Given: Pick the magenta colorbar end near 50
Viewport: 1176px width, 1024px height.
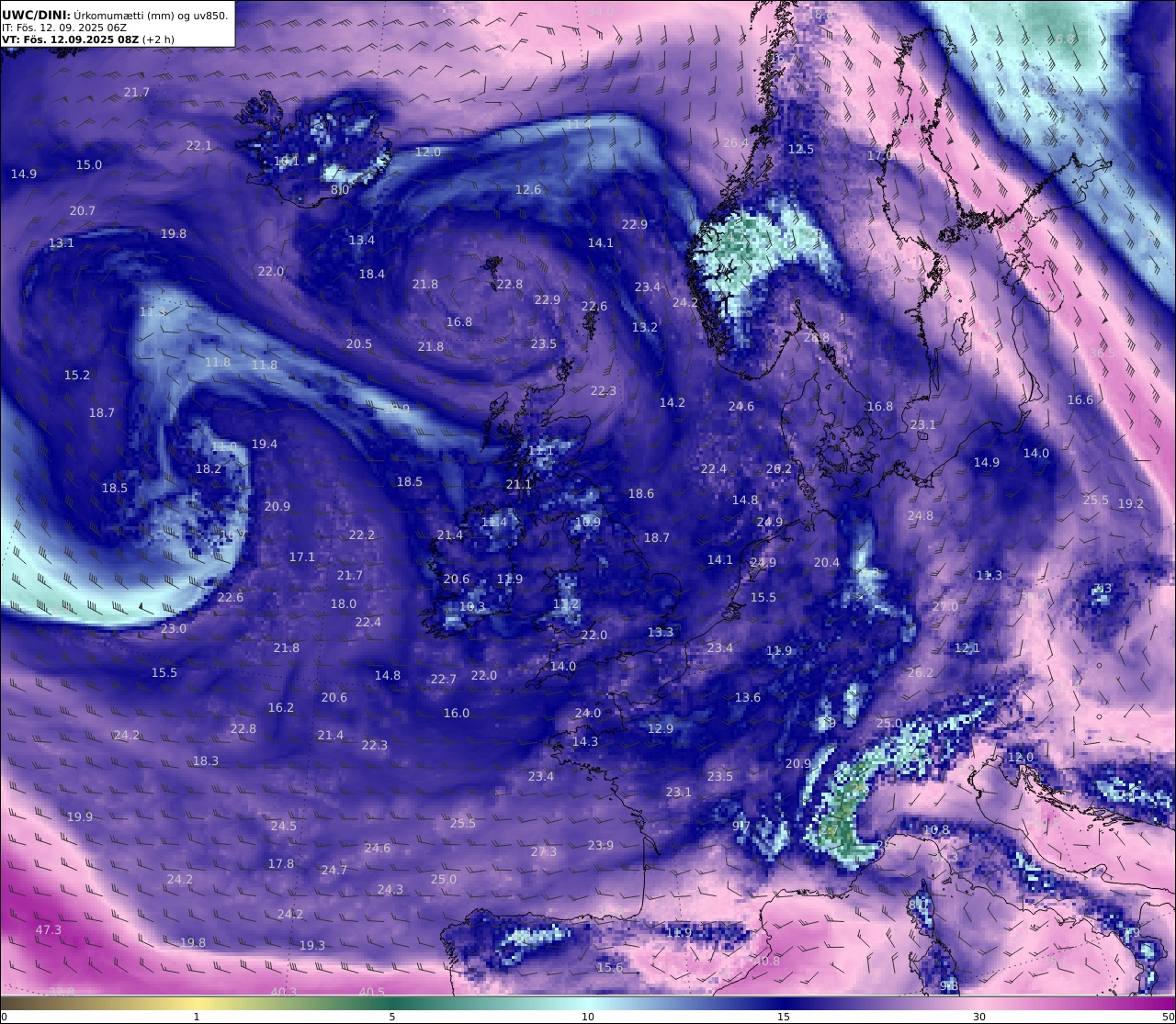Looking at the screenshot, I should [1162, 1003].
